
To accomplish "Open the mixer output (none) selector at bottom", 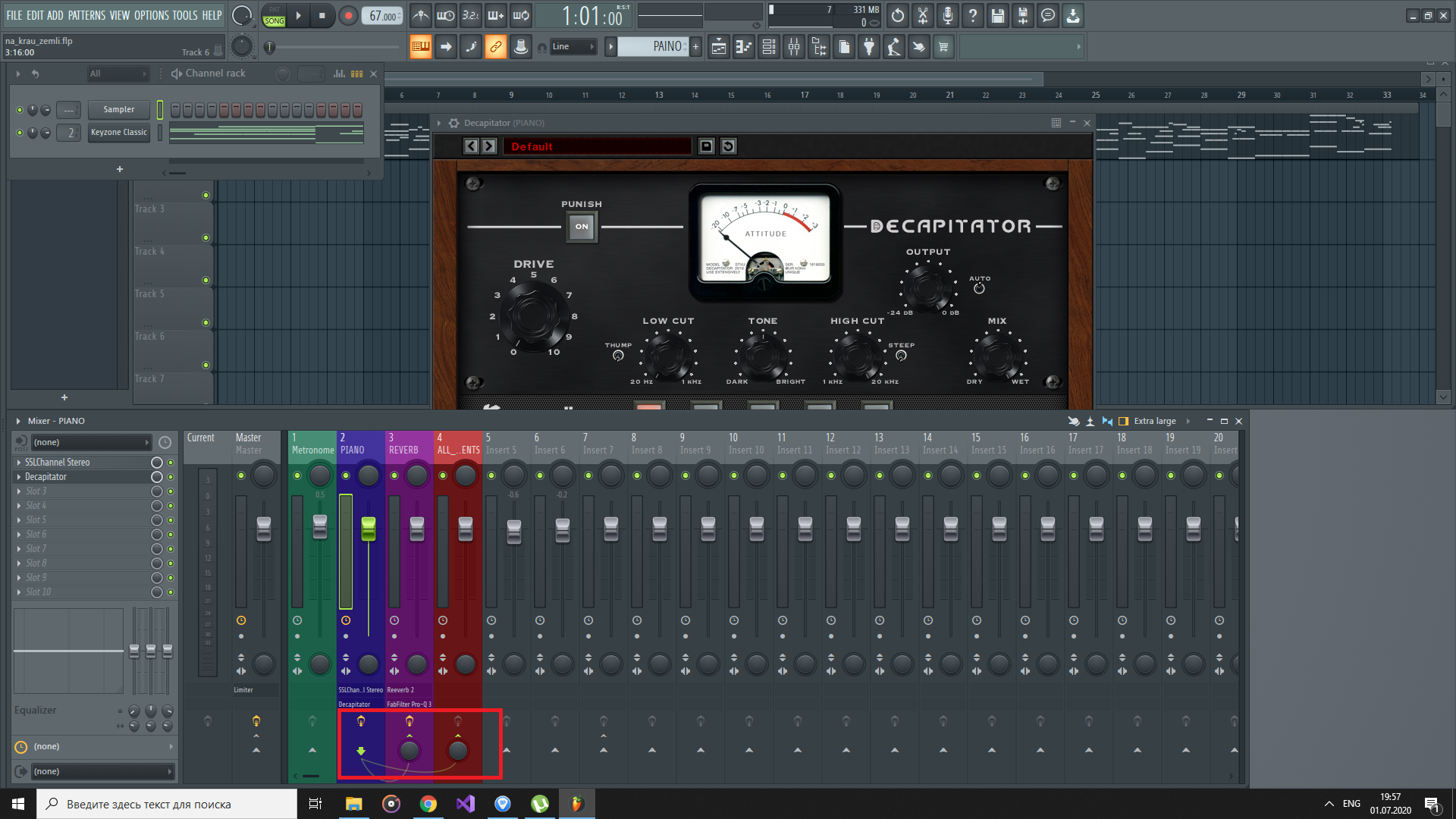I will point(102,771).
